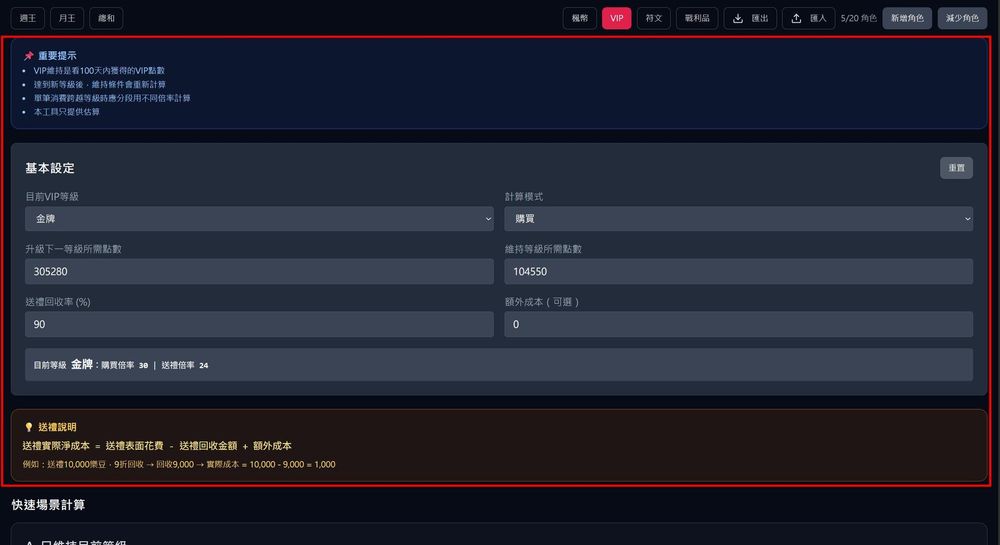Focus the 額外成本 field showing 0

pyautogui.click(x=739, y=324)
